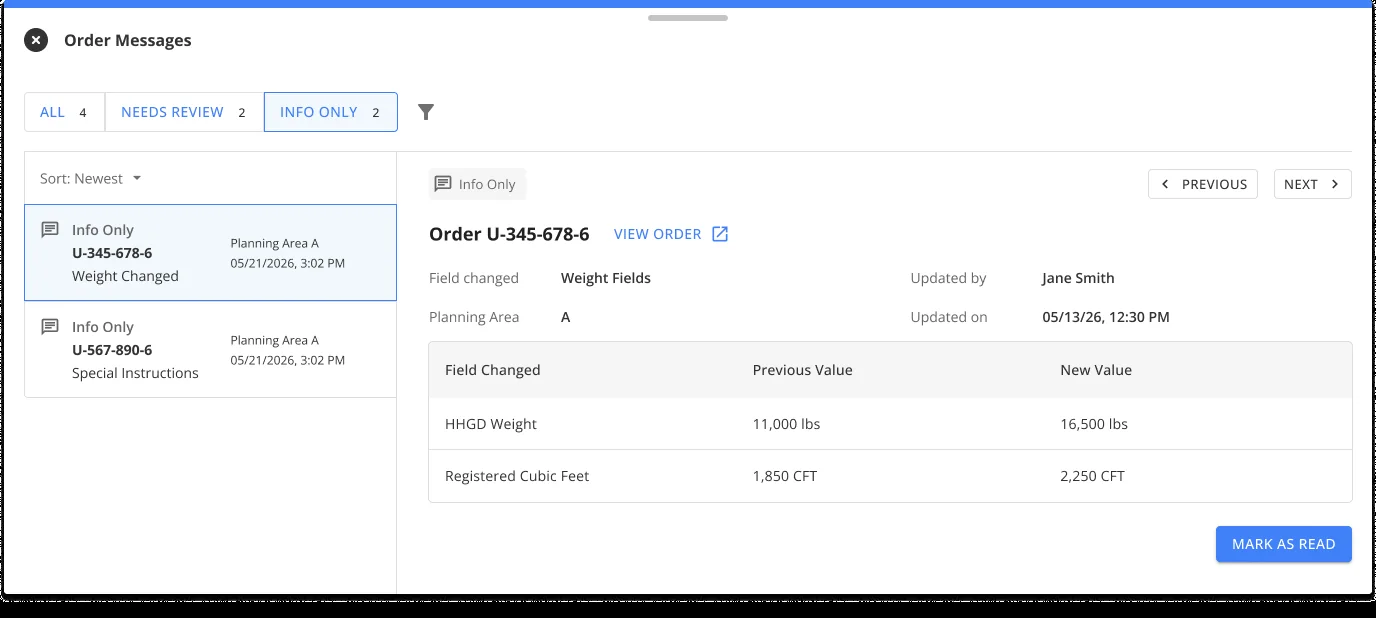Click the 2,250 CFT new value
This screenshot has height=618, width=1376.
pyautogui.click(x=1093, y=476)
